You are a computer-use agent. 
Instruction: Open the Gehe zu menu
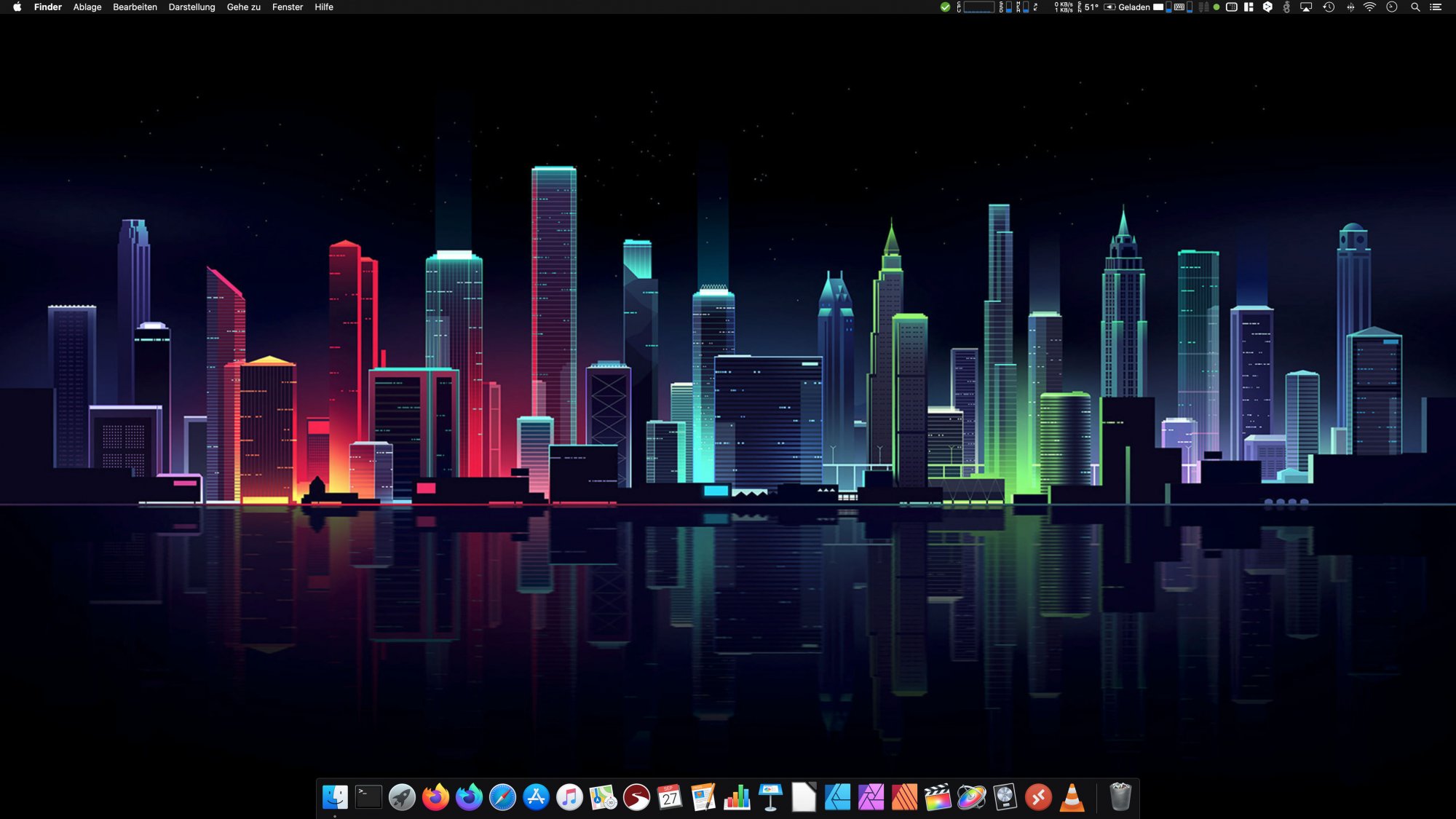pos(243,7)
